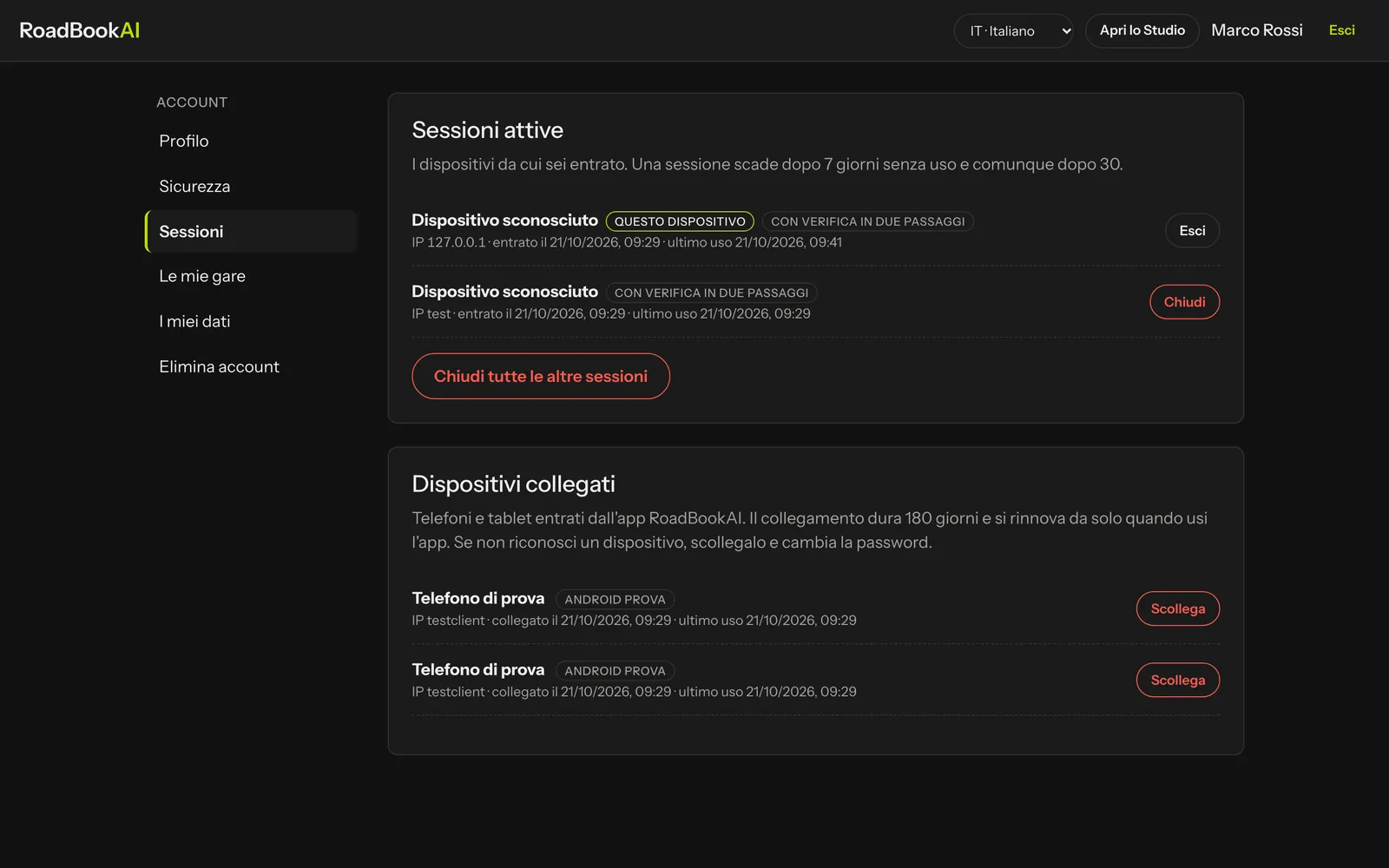The width and height of the screenshot is (1389, 868).
Task: Click the Sessioni attive heading
Action: click(487, 130)
